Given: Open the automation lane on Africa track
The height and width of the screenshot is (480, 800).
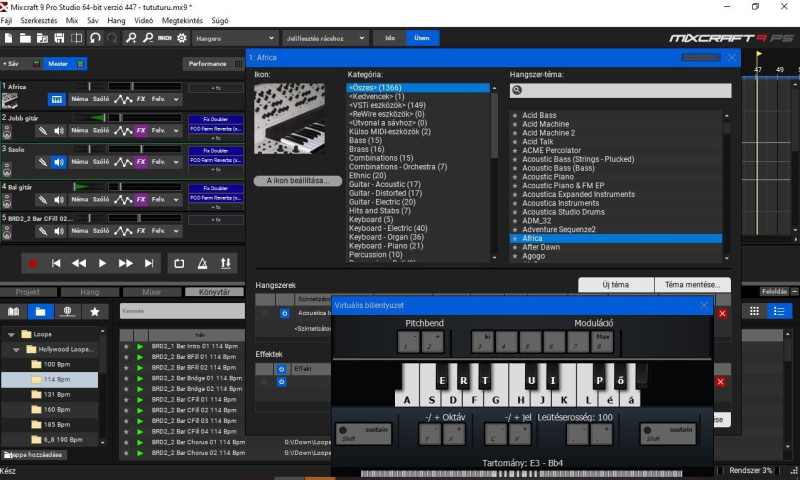Looking at the screenshot, I should coord(125,100).
